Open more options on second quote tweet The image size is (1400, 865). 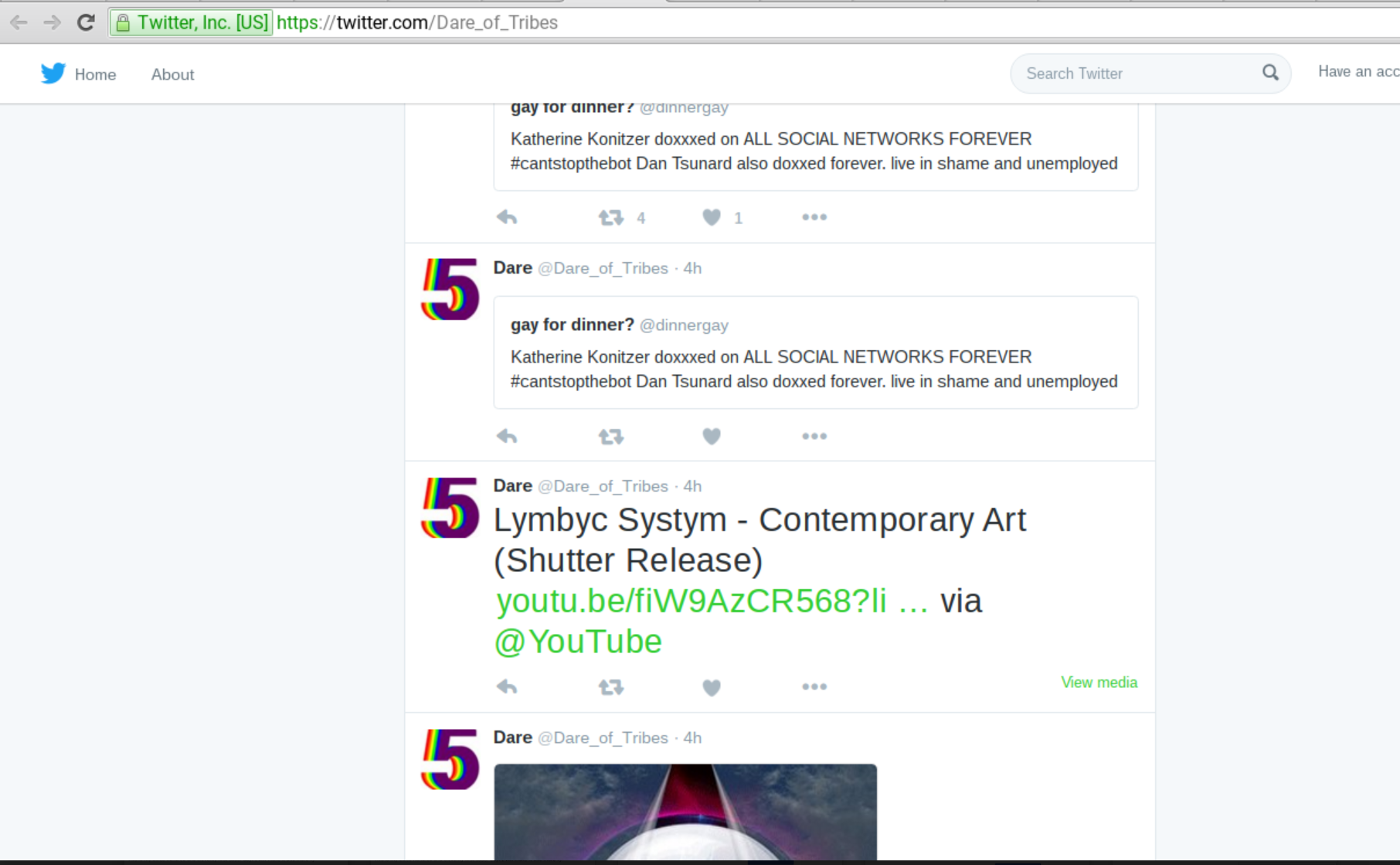(x=814, y=437)
